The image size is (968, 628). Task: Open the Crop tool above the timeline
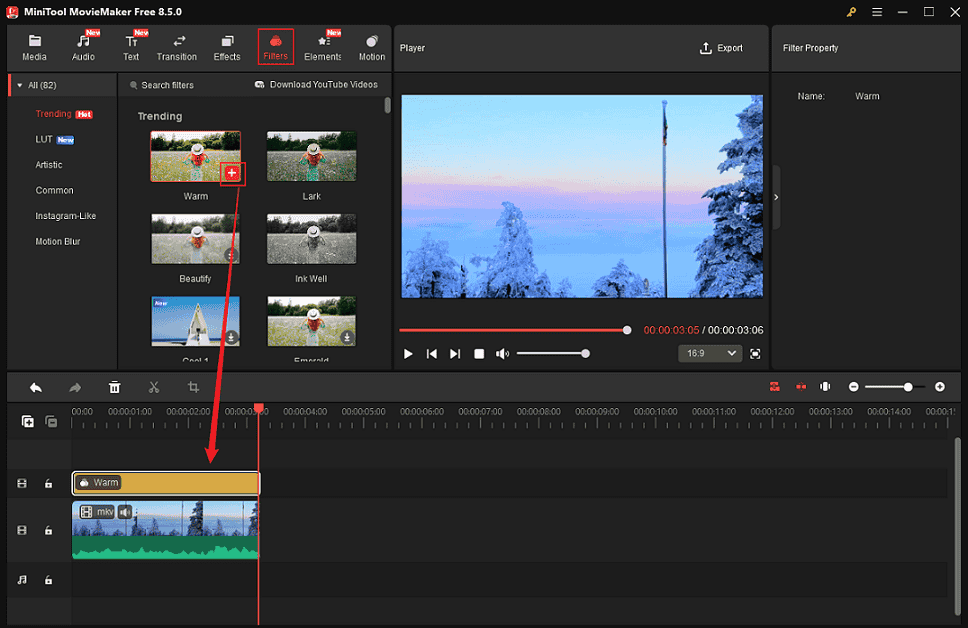point(193,387)
